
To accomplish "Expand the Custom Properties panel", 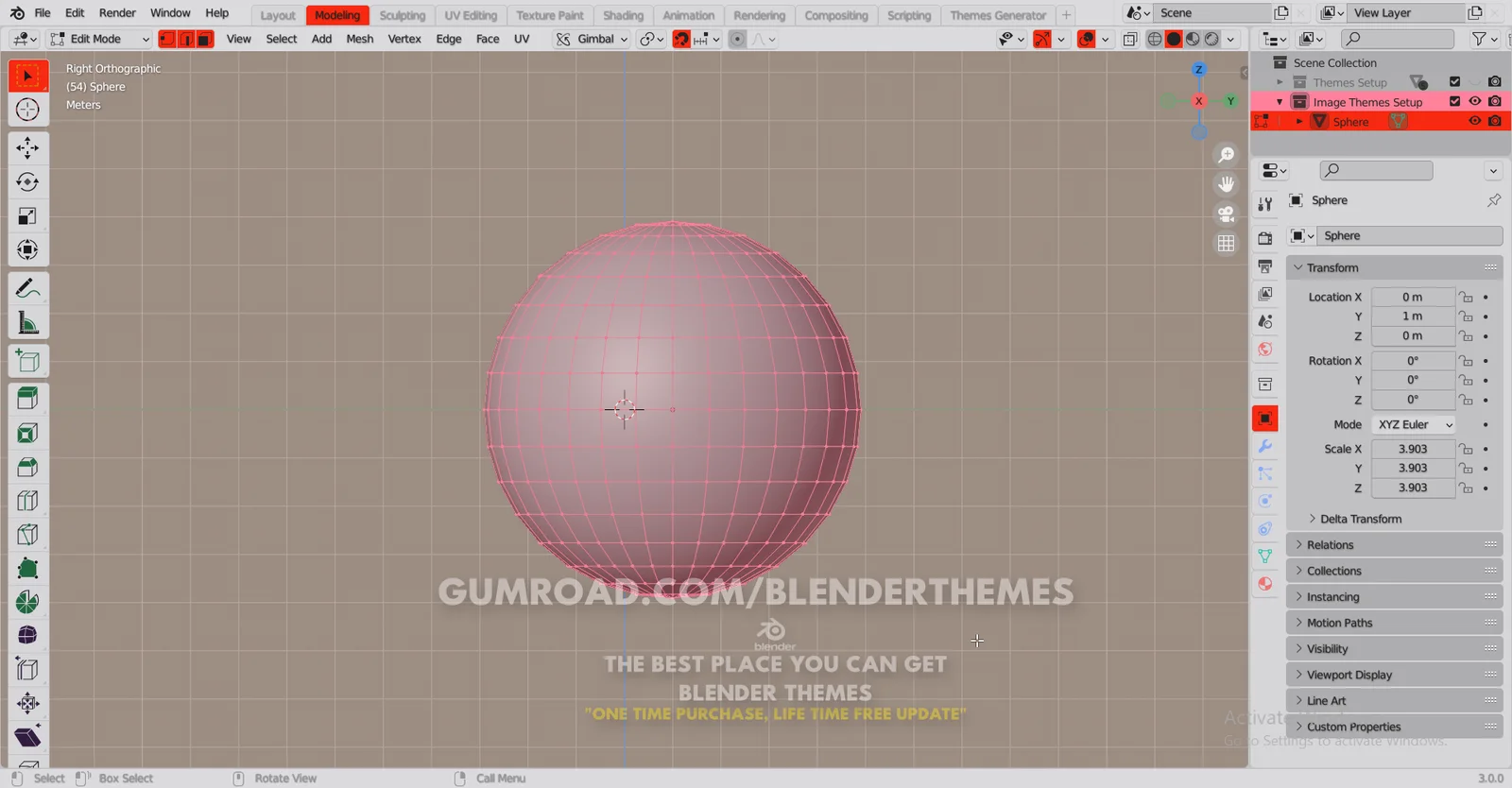I will pyautogui.click(x=1394, y=727).
